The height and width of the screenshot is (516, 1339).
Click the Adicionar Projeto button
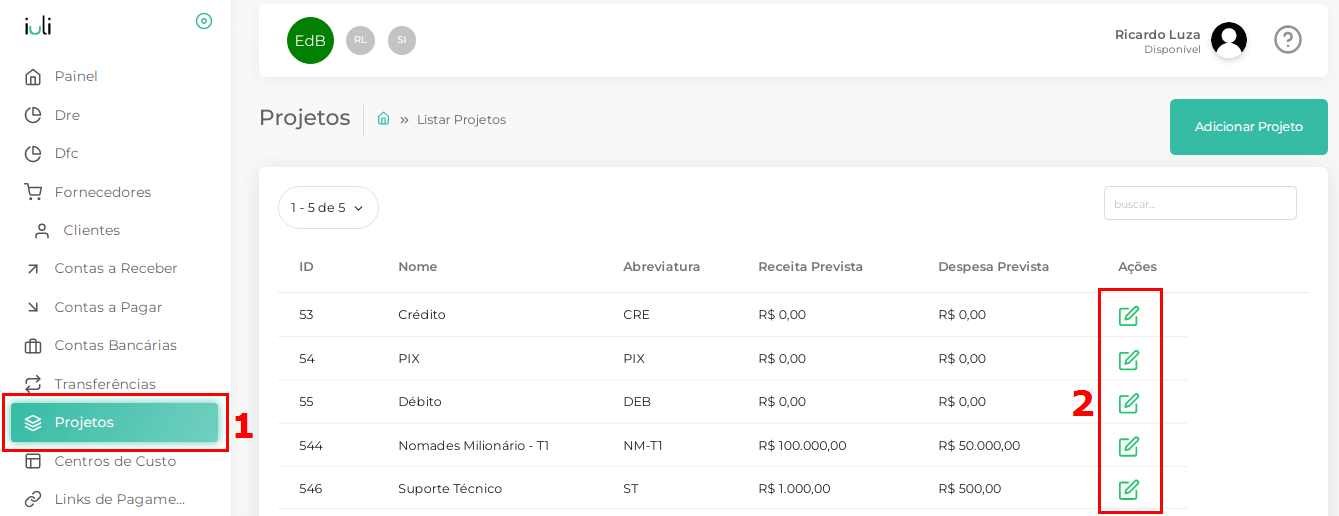point(1248,127)
